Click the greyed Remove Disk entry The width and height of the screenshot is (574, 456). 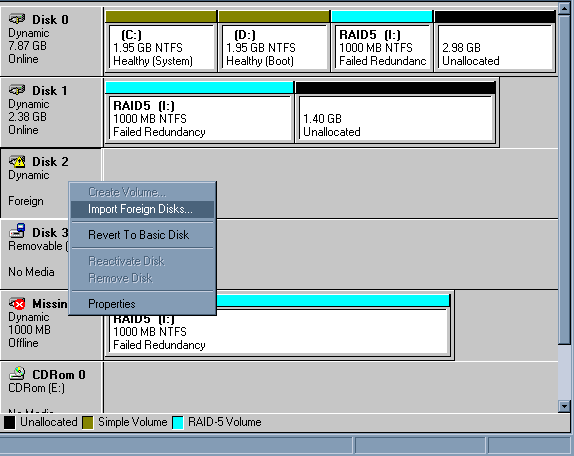(x=142, y=278)
